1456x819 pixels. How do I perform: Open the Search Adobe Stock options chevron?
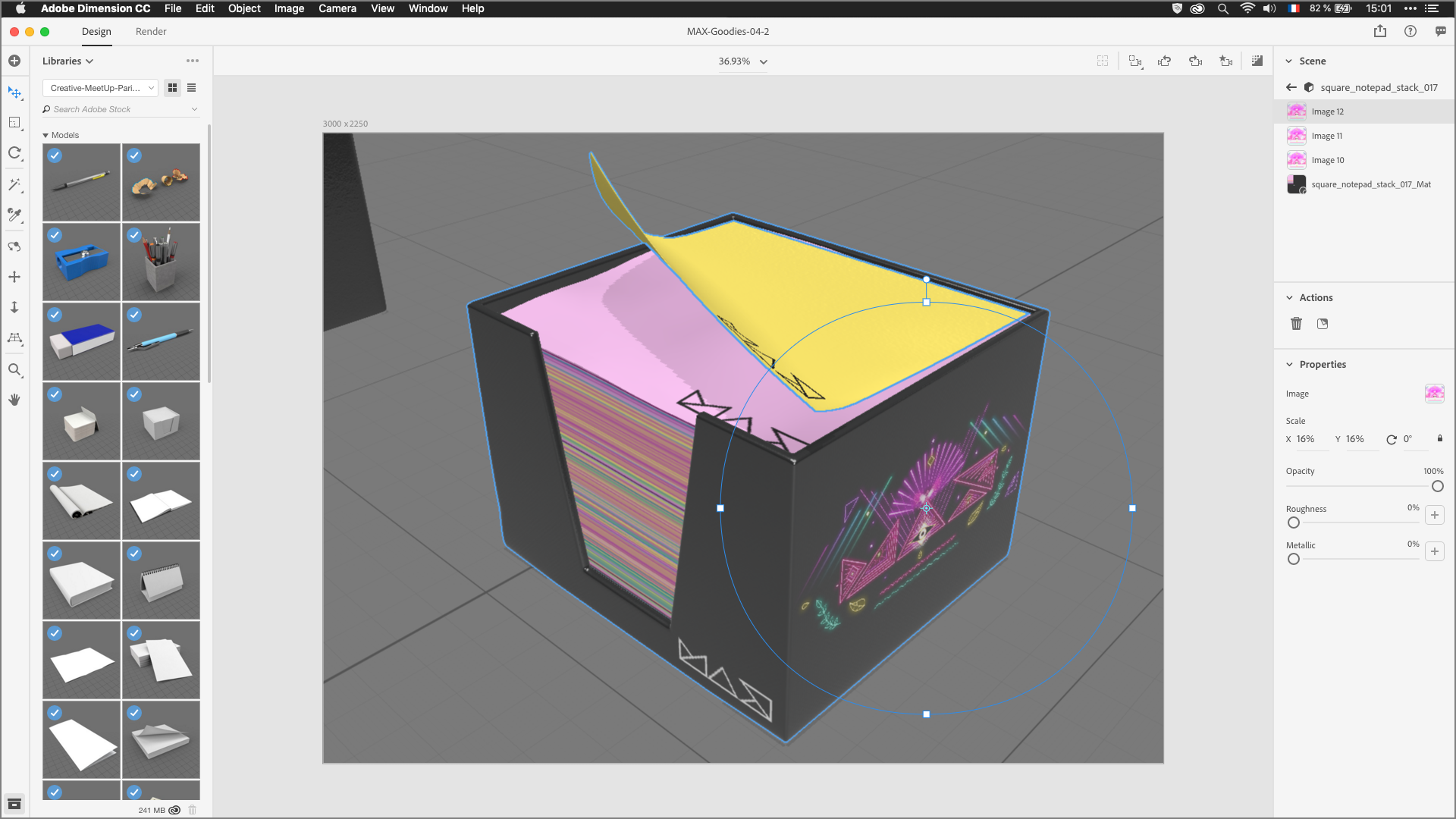coord(195,109)
